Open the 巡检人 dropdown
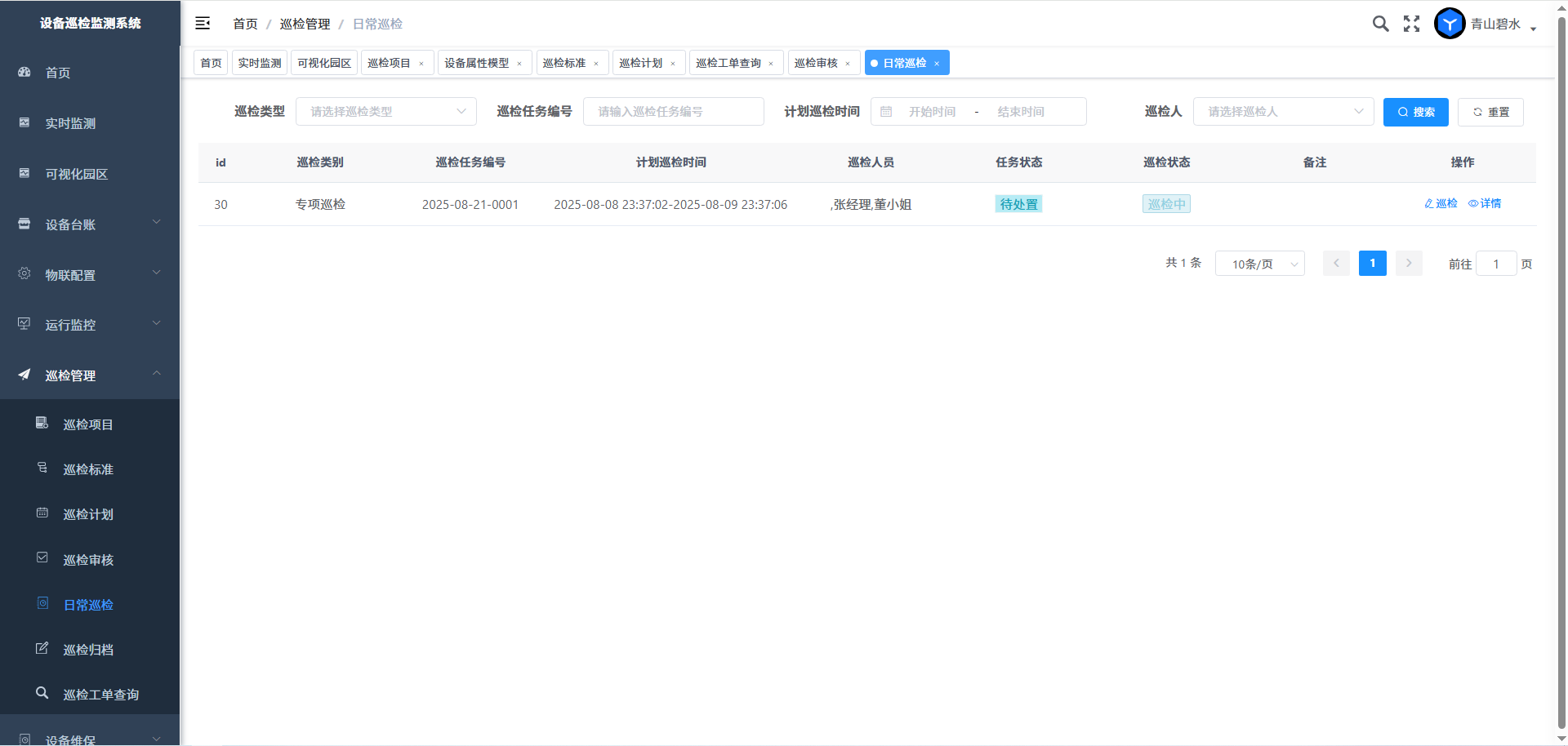This screenshot has width=1568, height=746. coord(1283,112)
